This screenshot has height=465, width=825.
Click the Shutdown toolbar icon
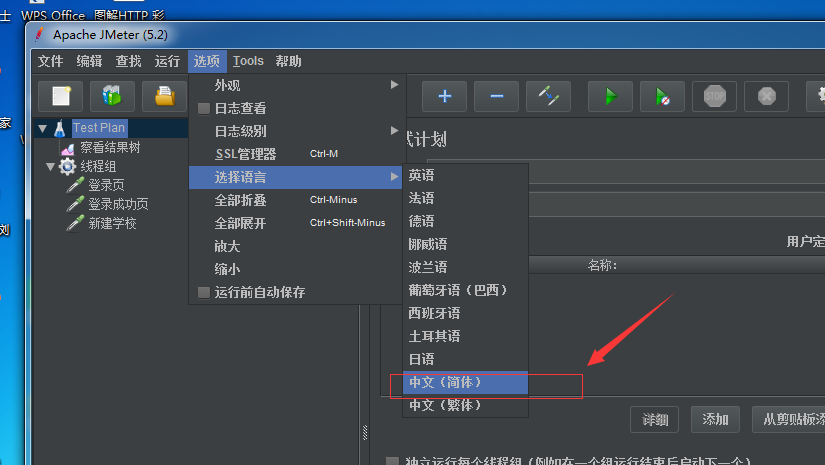(766, 96)
